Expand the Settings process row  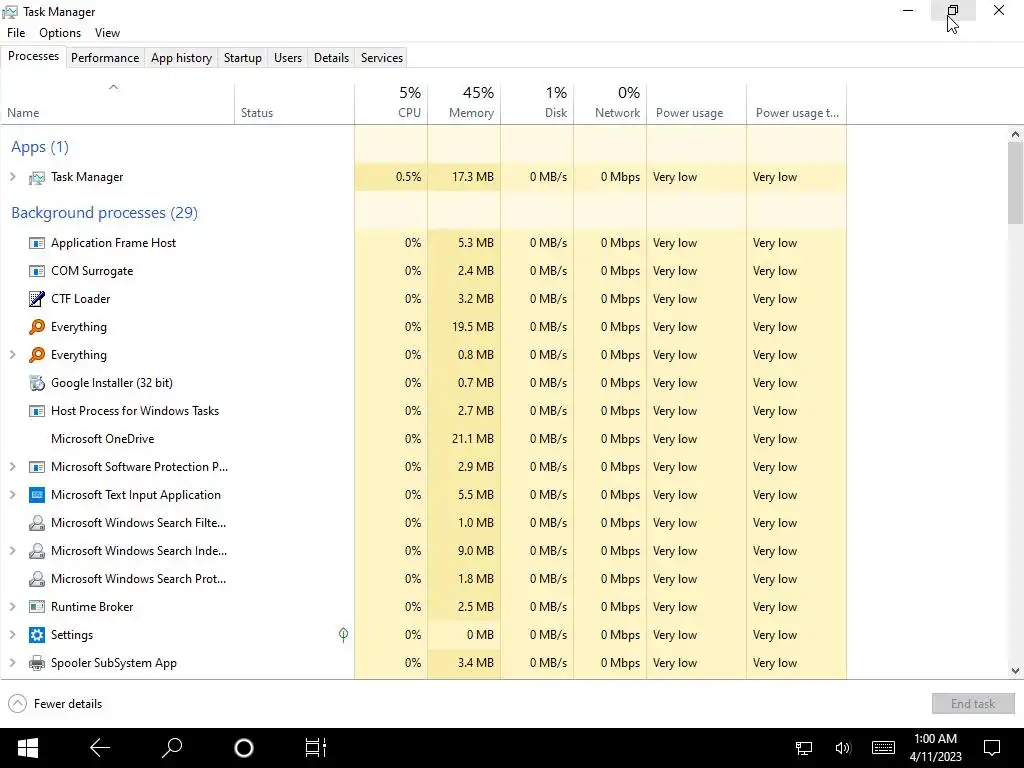click(x=12, y=635)
